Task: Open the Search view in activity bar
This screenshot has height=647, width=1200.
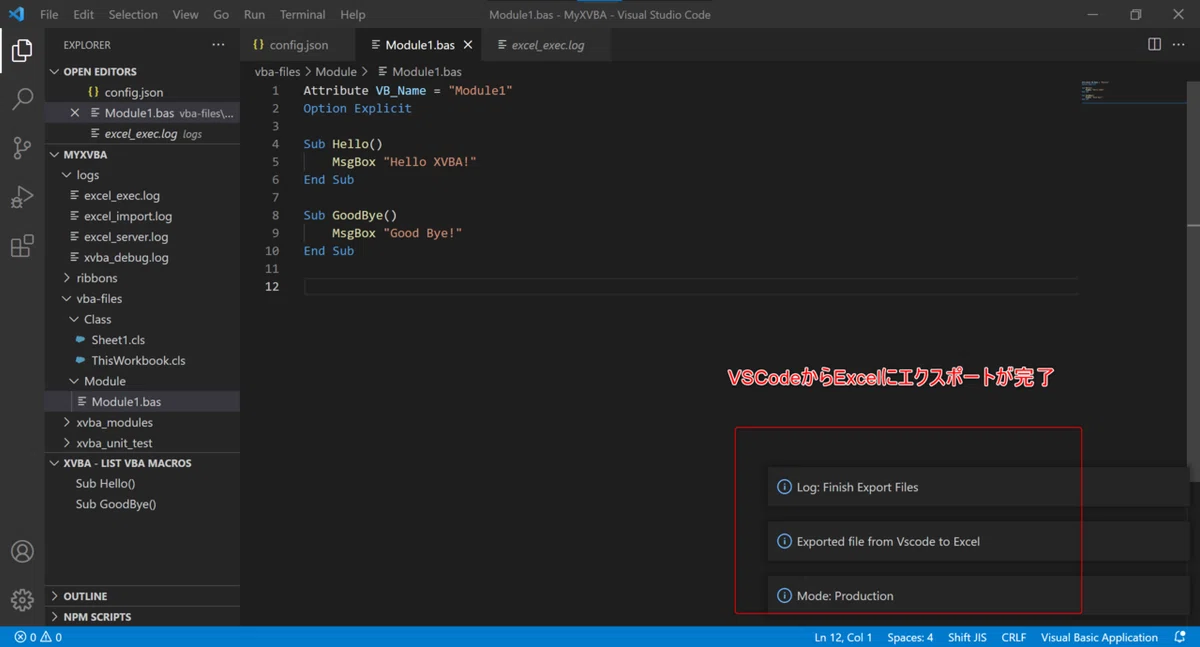Action: pos(22,99)
